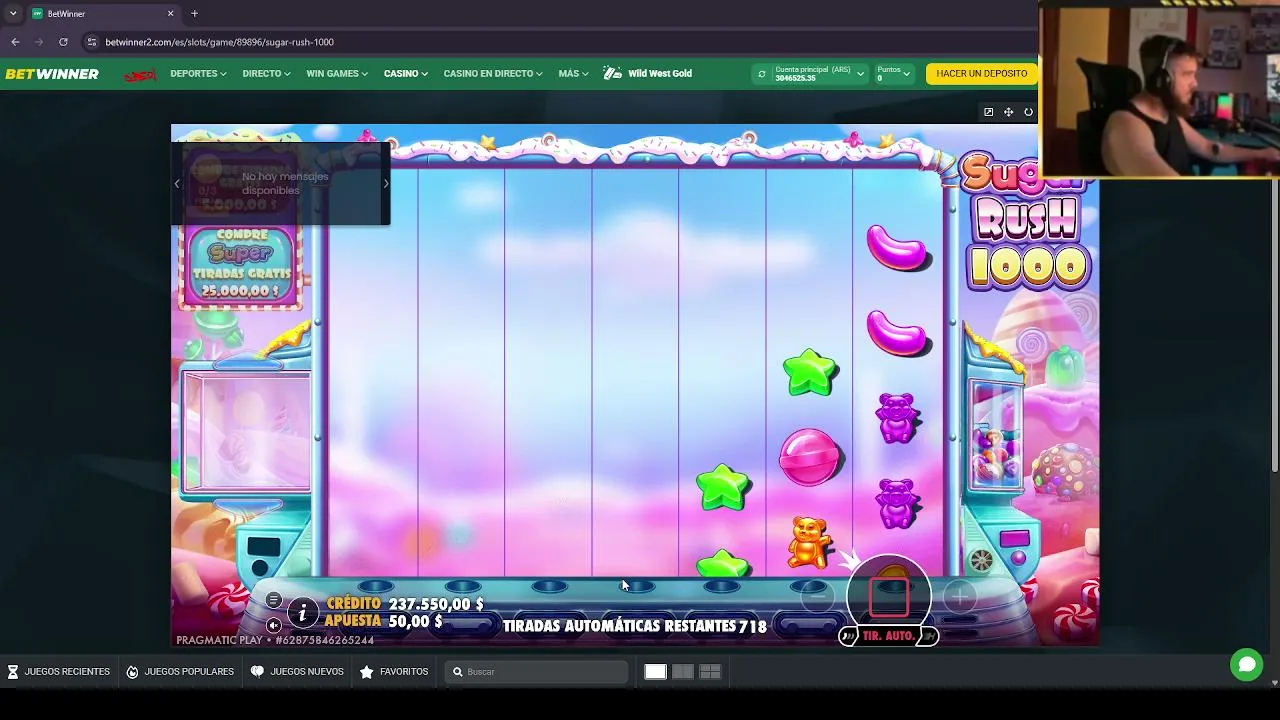Viewport: 1280px width, 720px height.
Task: Open a new browser tab
Action: point(194,14)
